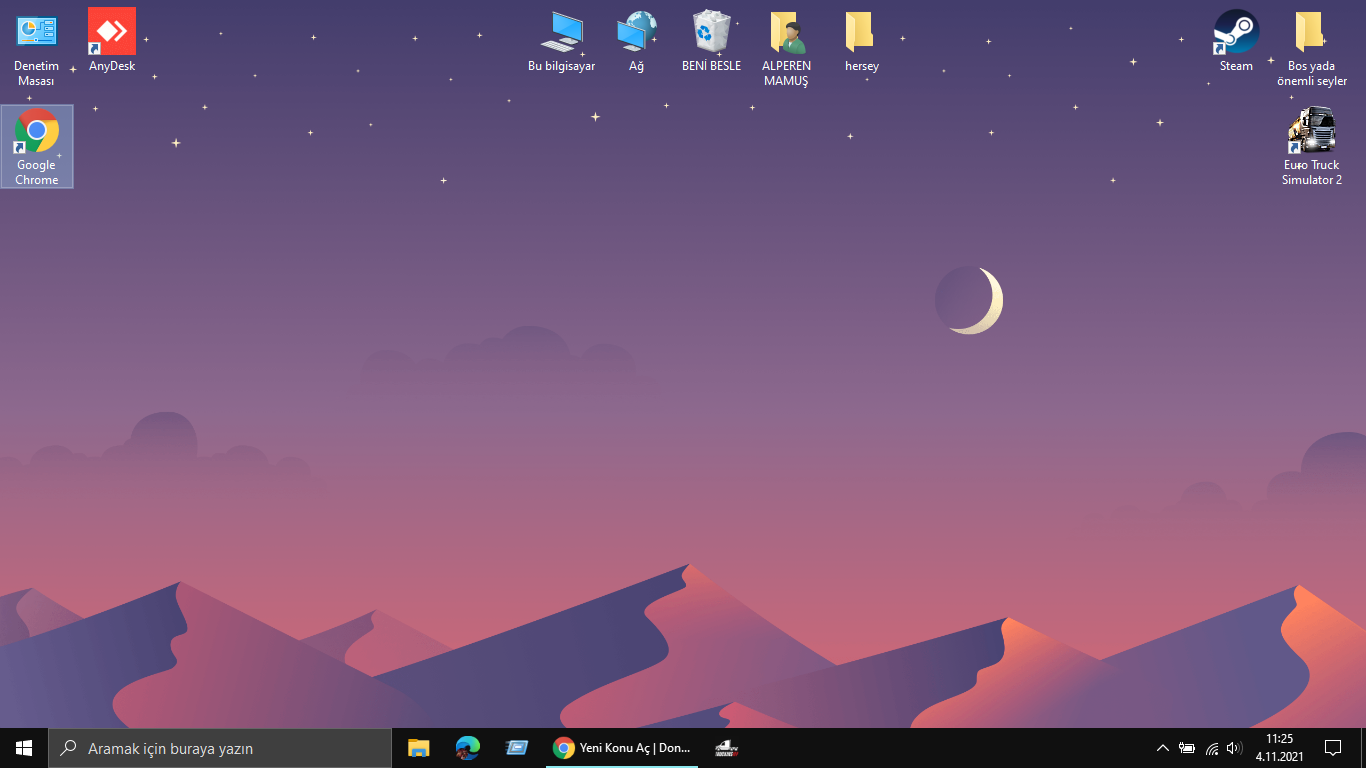The height and width of the screenshot is (768, 1366).
Task: Select the Bos yada önemli seyler folder
Action: (1311, 48)
